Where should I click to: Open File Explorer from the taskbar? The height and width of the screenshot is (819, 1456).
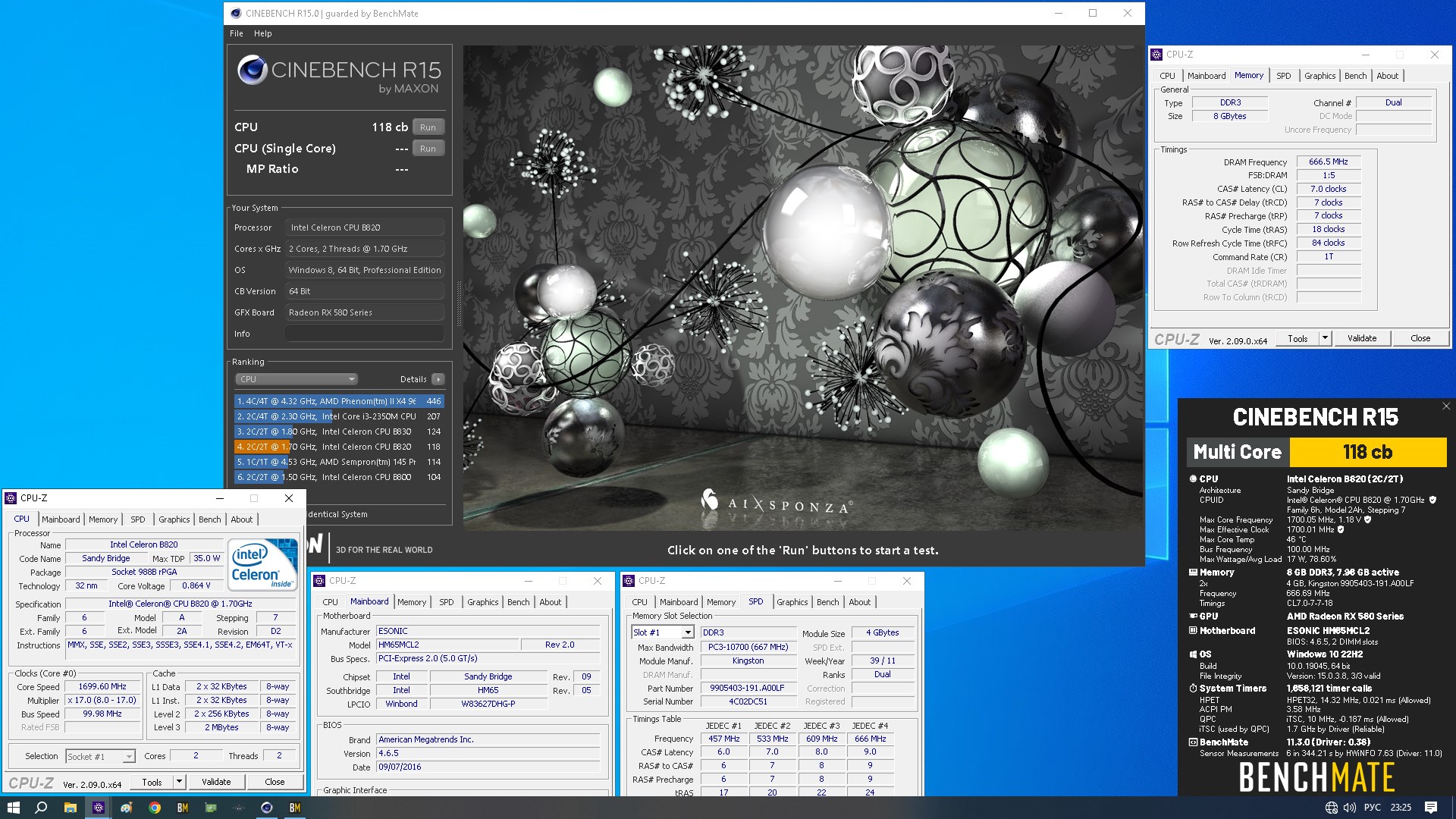[70, 808]
